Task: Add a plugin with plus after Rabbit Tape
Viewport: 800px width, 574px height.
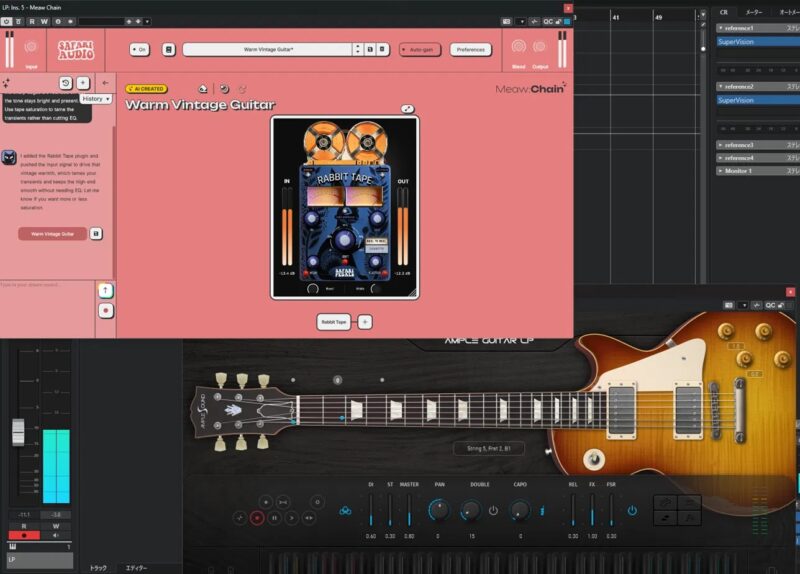Action: pyautogui.click(x=365, y=322)
